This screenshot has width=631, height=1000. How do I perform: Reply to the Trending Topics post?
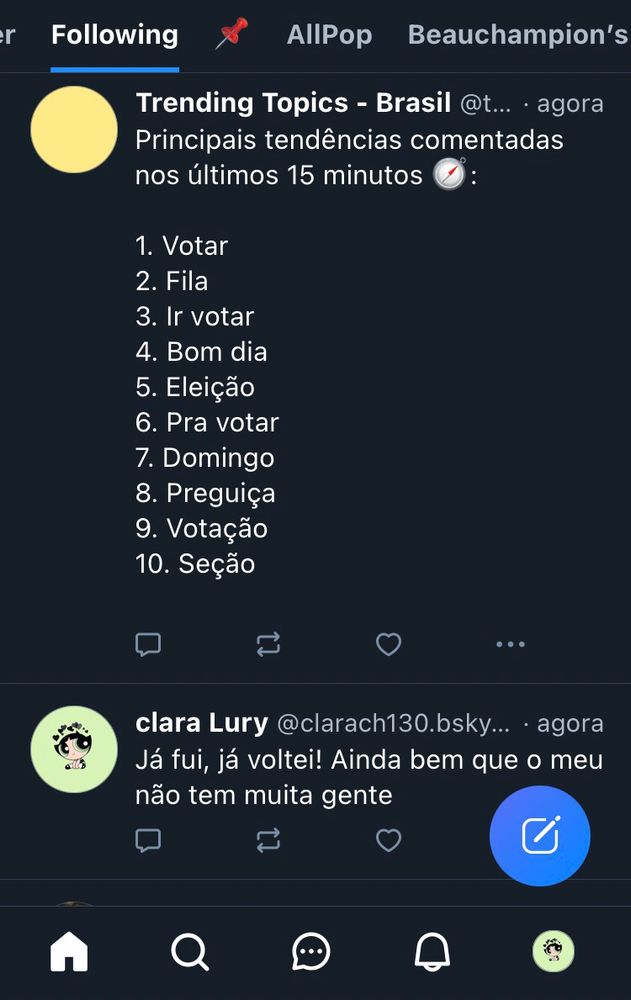[148, 645]
